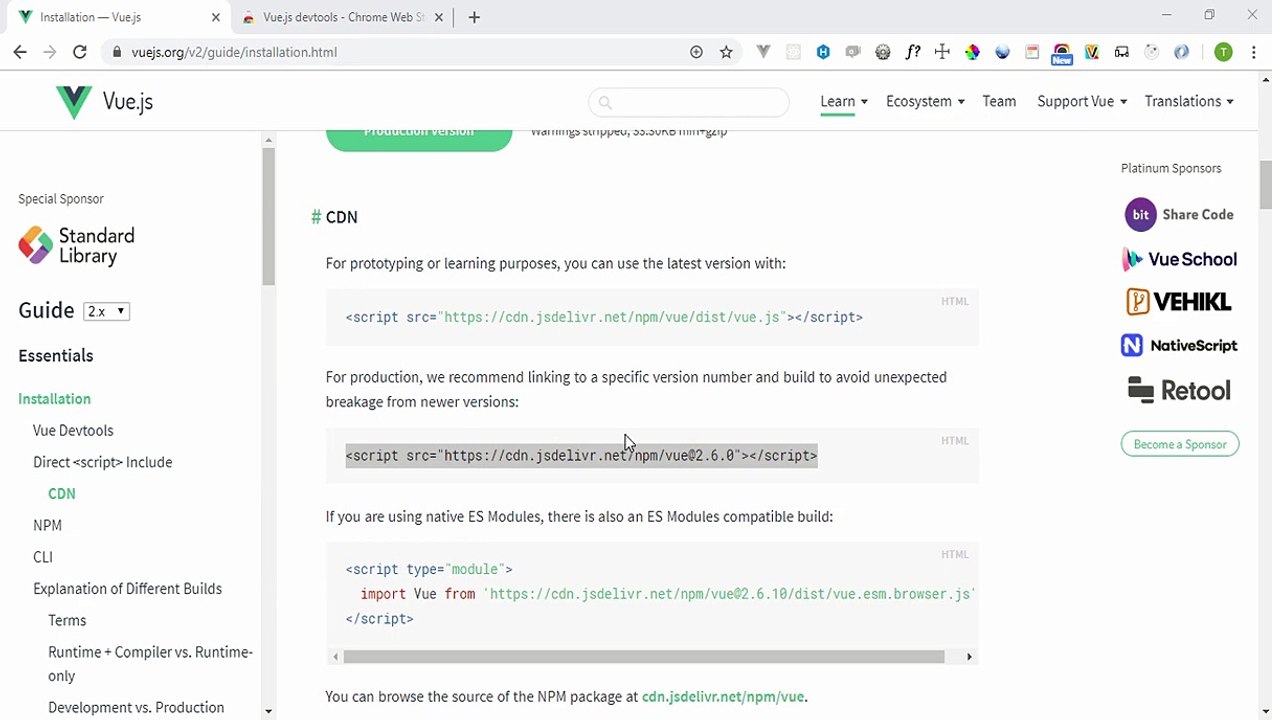Click the devices extension icon

[x=1122, y=52]
